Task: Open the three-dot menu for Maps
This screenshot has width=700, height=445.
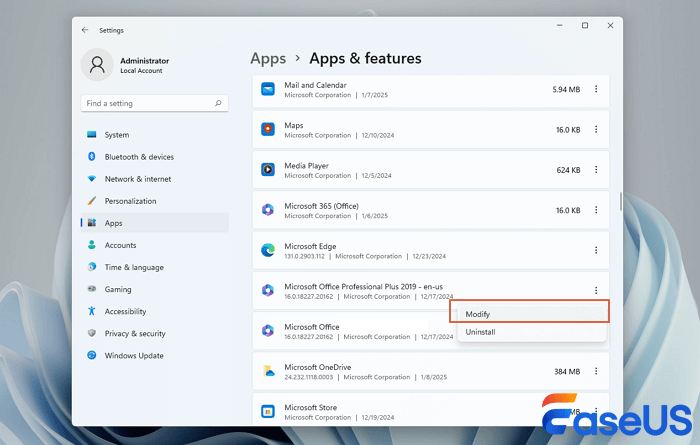Action: (x=596, y=129)
